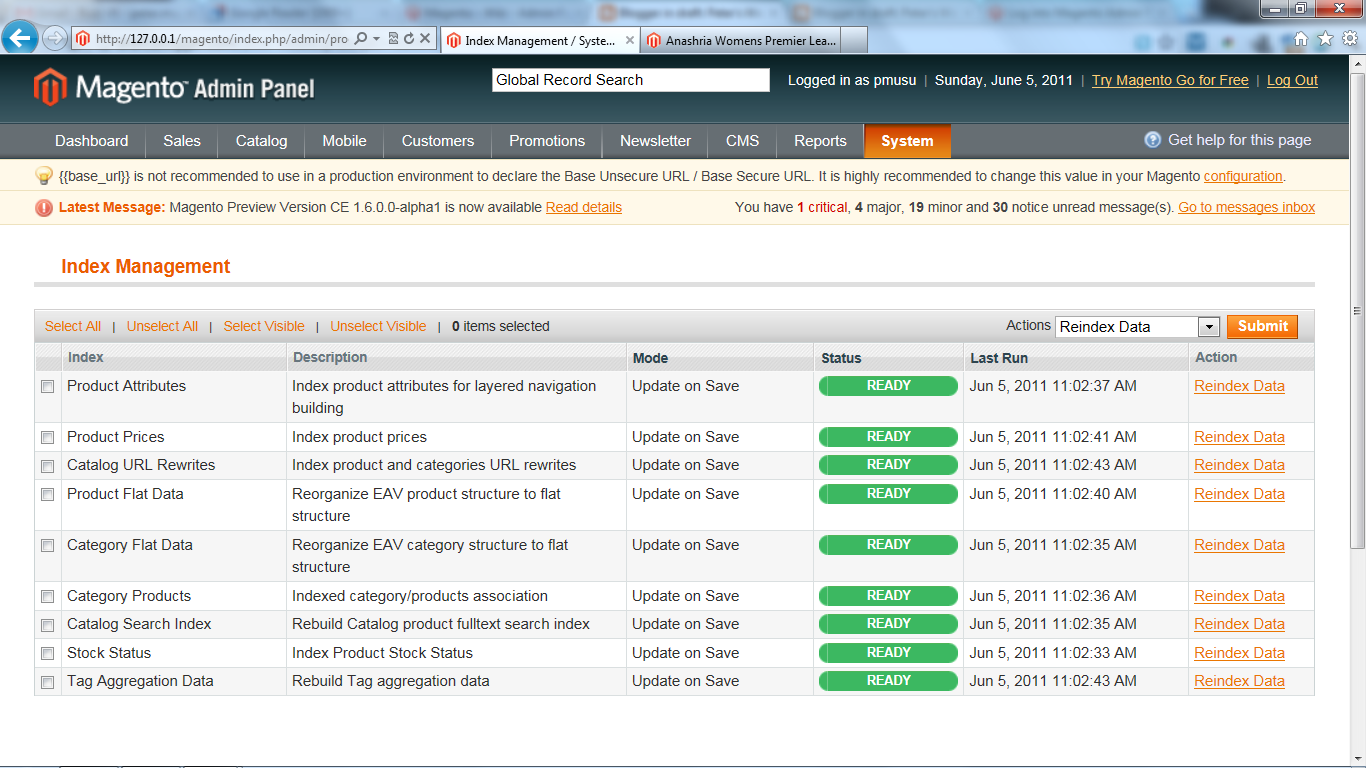
Task: Open the CMS menu
Action: 742,141
